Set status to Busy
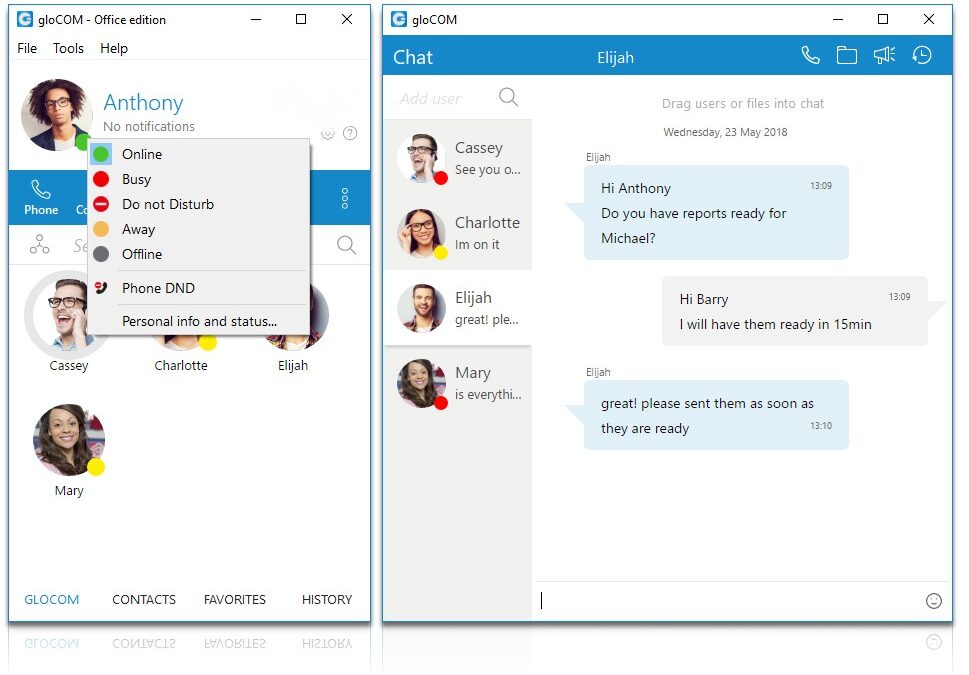Screen dimensions: 969x675 click(x=136, y=179)
